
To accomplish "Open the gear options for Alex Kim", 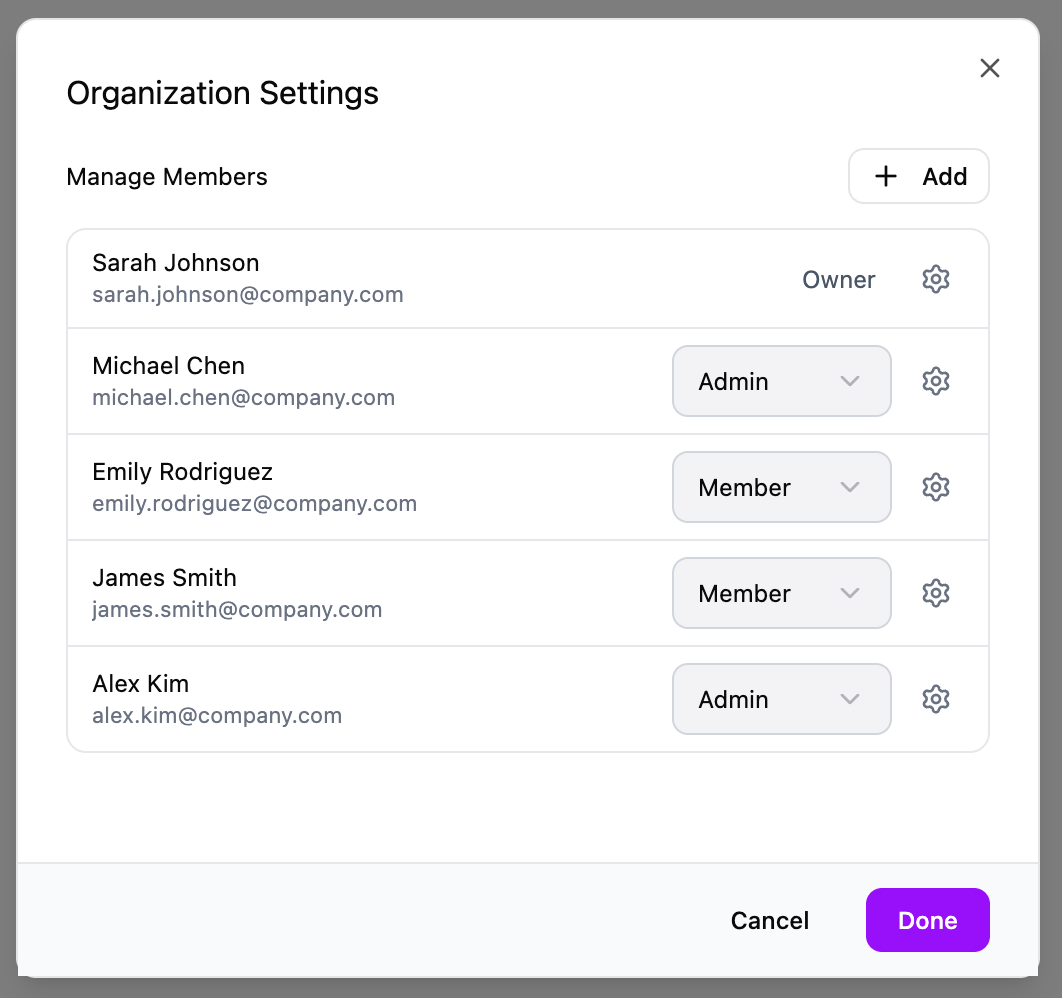I will click(935, 699).
